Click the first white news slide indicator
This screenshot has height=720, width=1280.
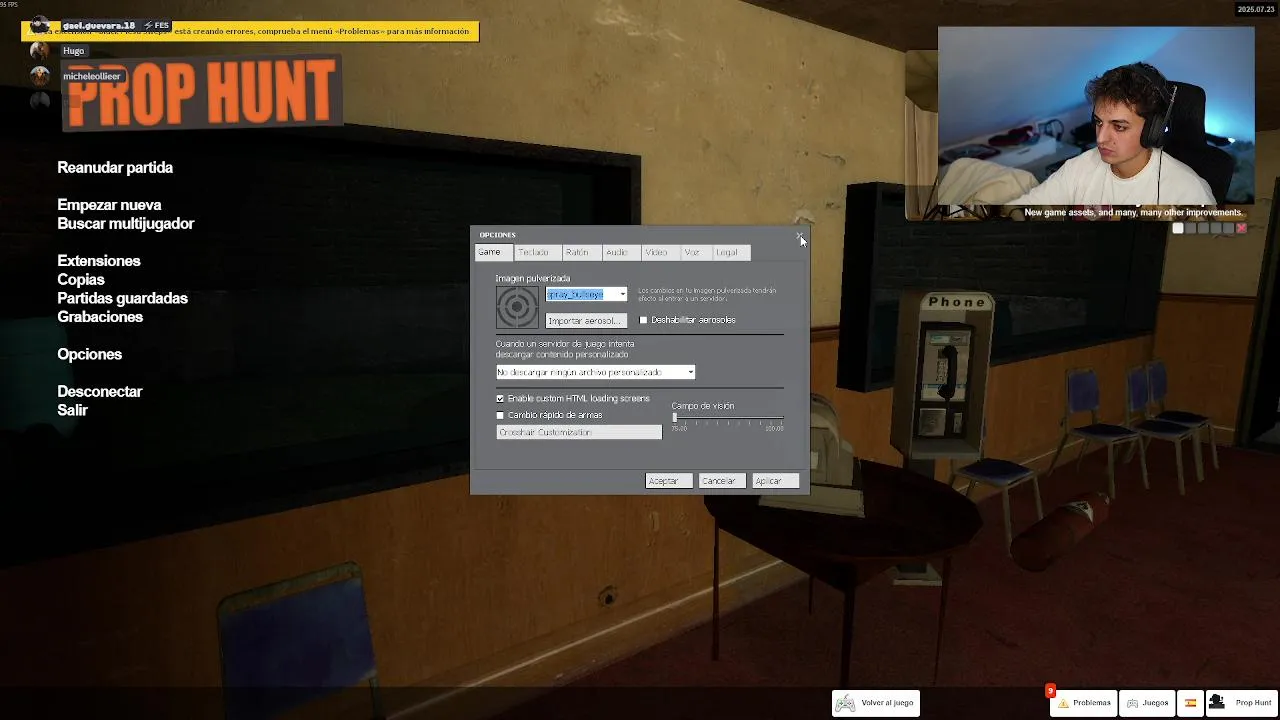tap(1178, 228)
